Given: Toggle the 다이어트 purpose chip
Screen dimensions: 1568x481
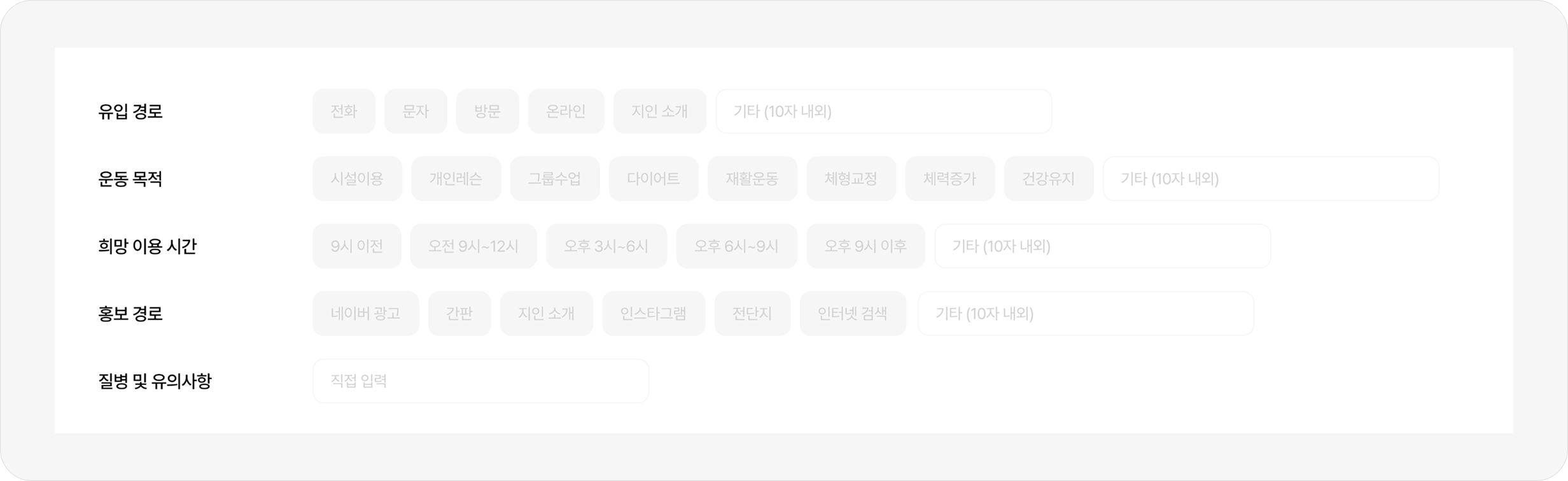Looking at the screenshot, I should 653,179.
